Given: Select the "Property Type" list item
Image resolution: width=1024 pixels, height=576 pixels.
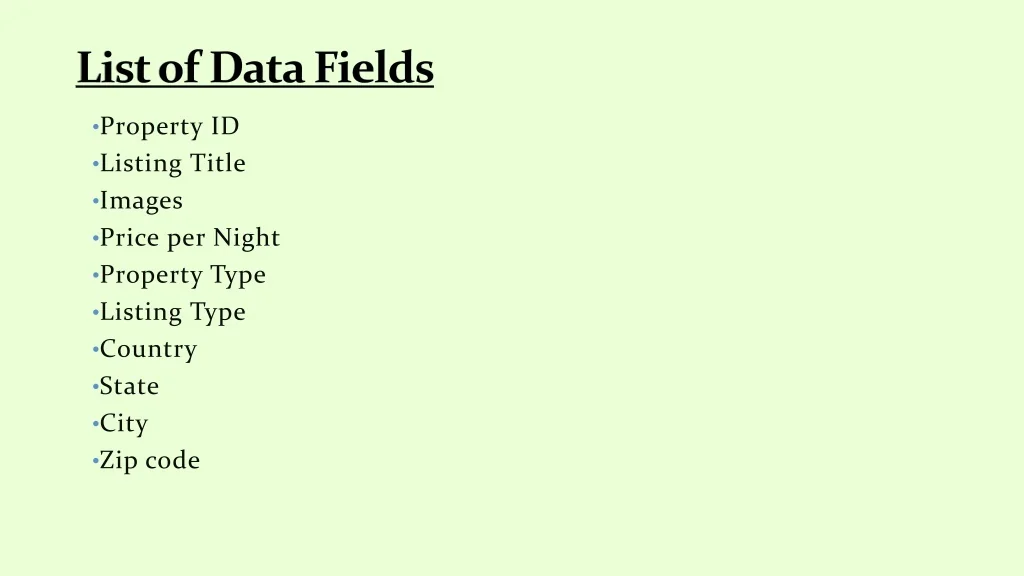Looking at the screenshot, I should coord(183,275).
